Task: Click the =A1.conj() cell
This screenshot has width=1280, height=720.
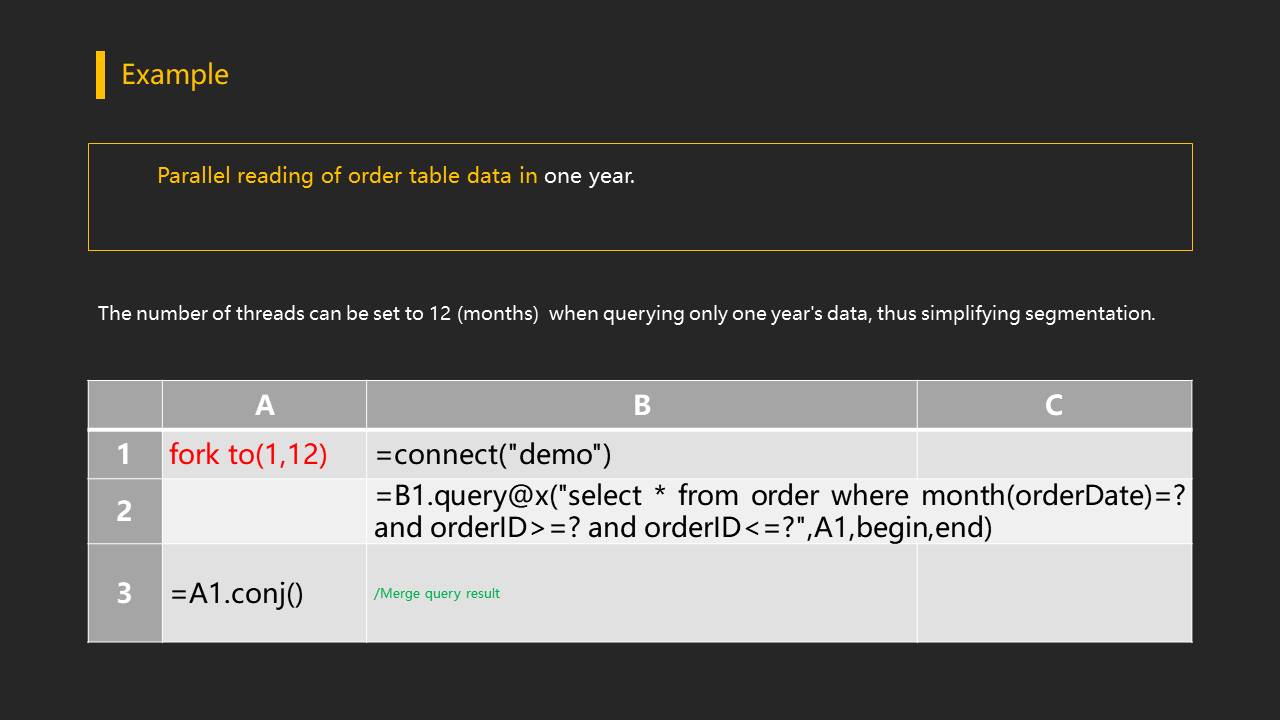Action: (x=237, y=594)
